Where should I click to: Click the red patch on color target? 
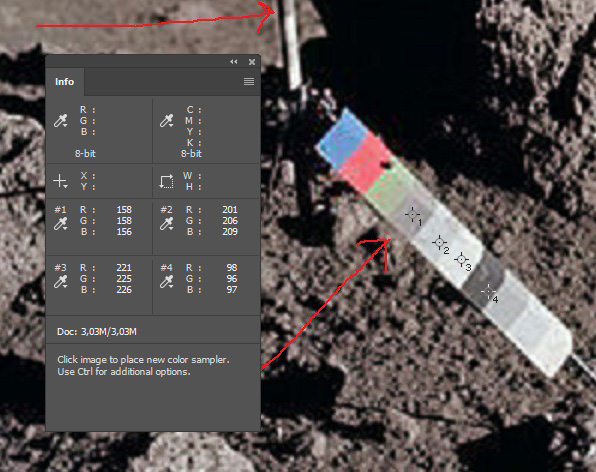(x=365, y=162)
